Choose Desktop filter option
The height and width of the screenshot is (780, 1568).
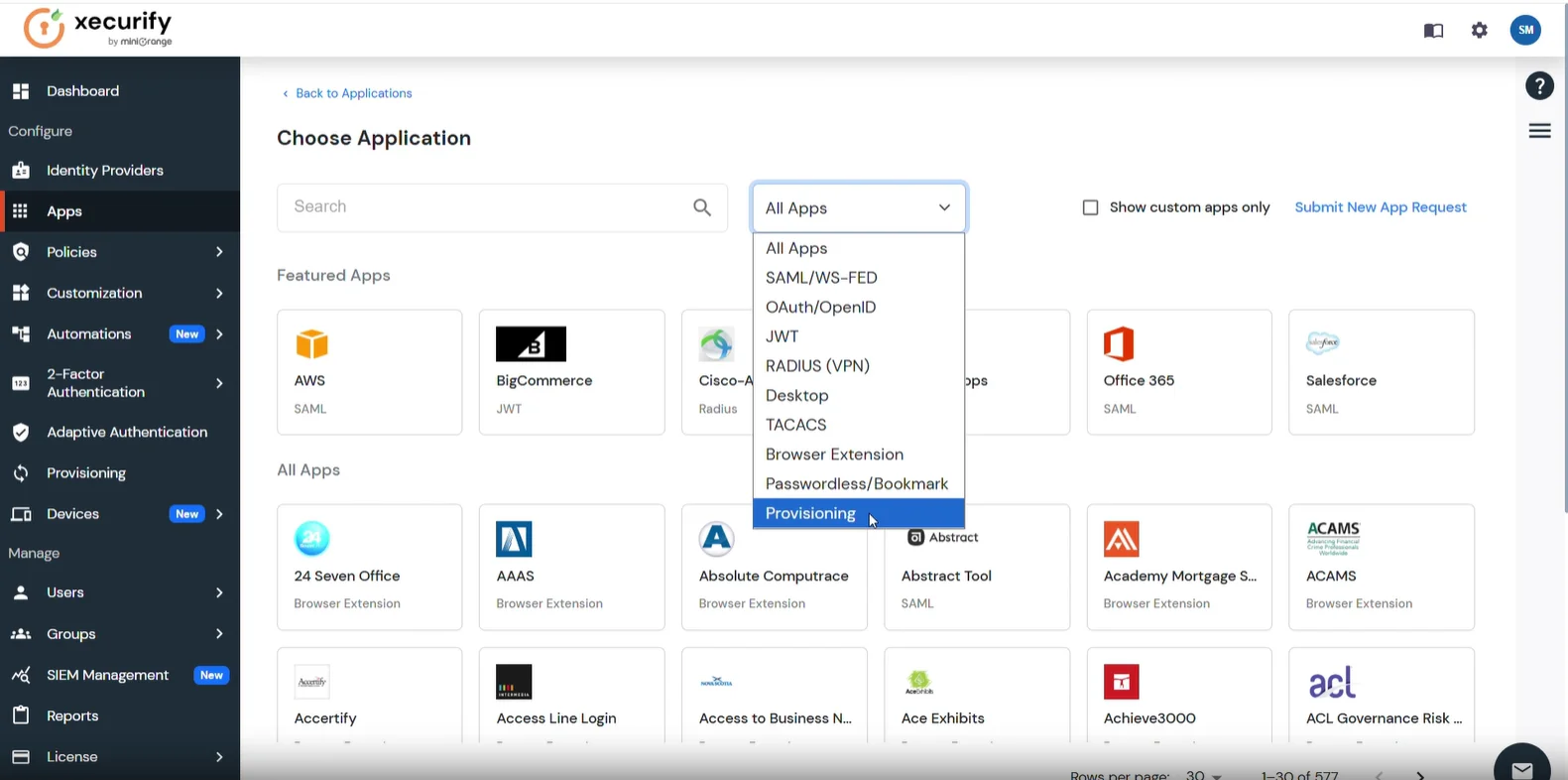(859, 395)
